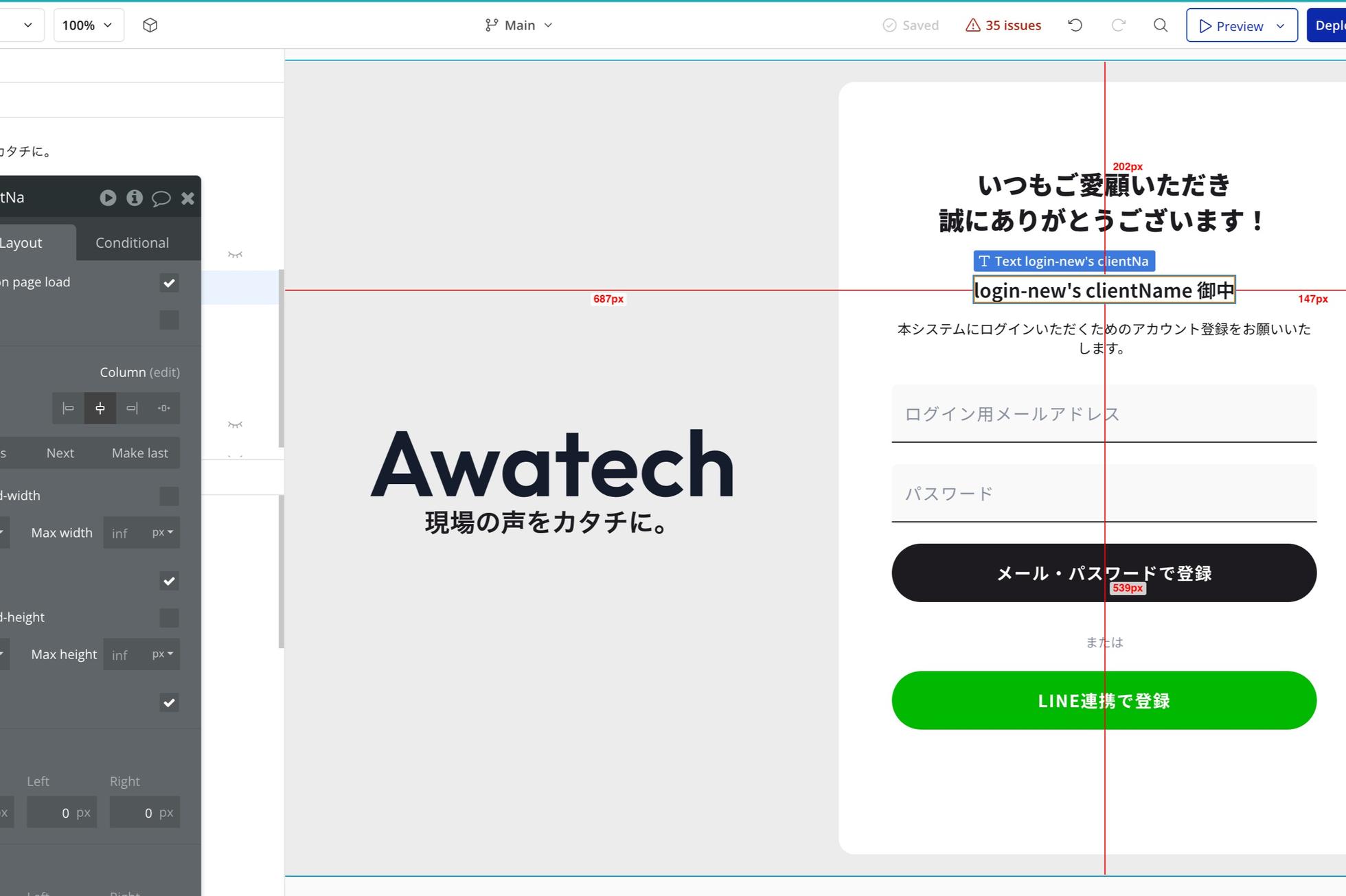Viewport: 1346px width, 896px height.
Task: Toggle lower hidden-eye icon in element tree
Action: (235, 425)
